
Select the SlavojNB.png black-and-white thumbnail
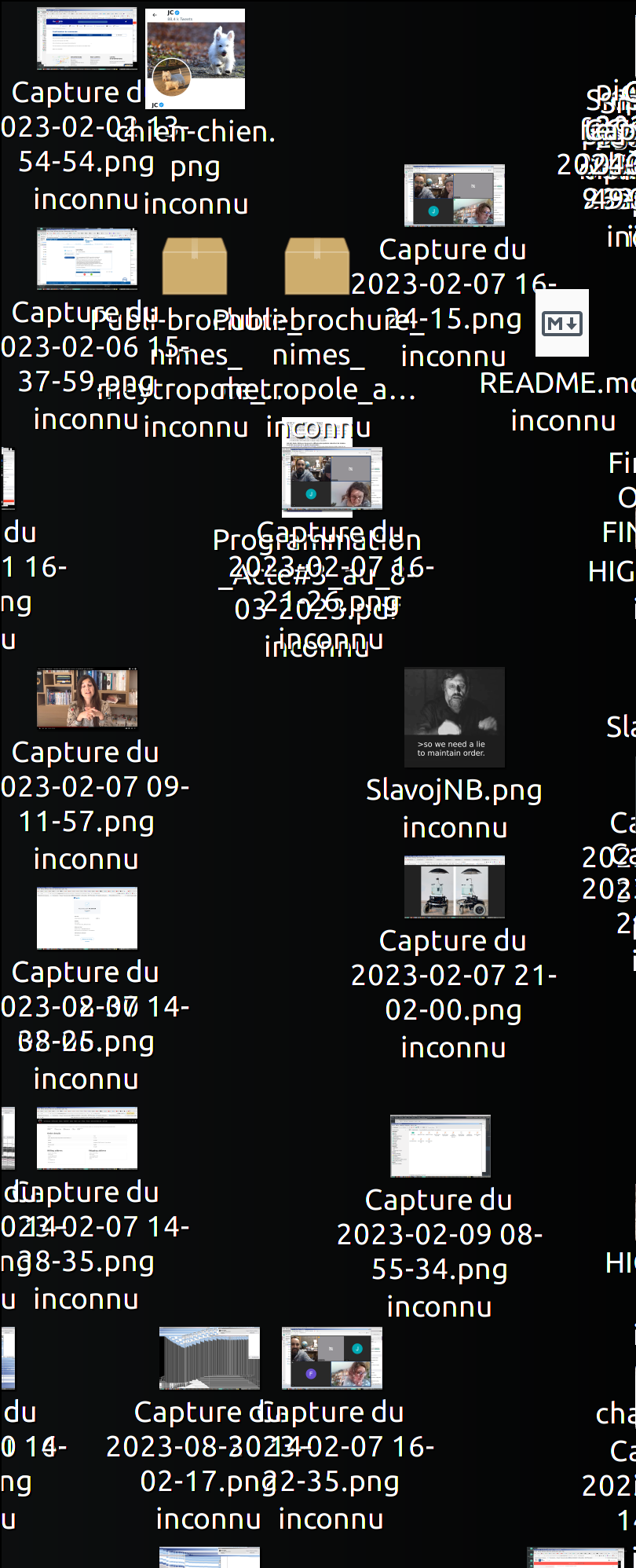[454, 717]
